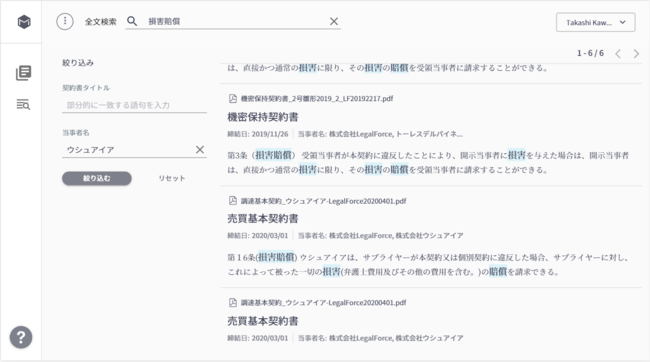Click the リセット reset link

pyautogui.click(x=172, y=178)
